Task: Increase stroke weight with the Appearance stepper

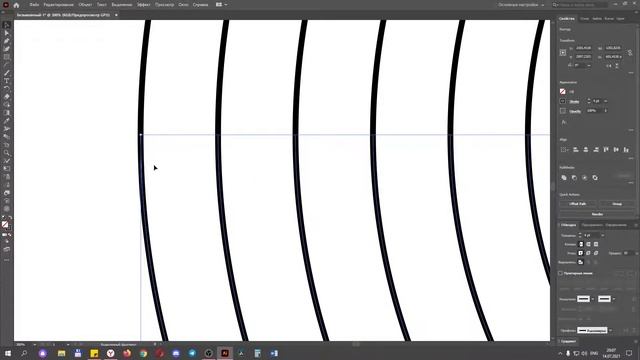Action: point(589,100)
